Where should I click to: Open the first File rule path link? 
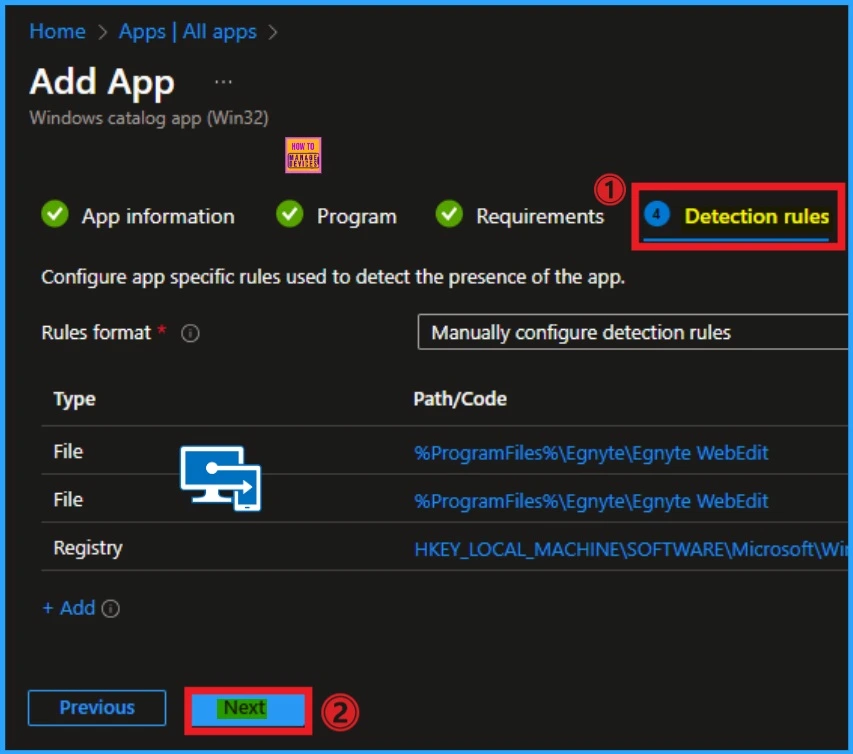(x=591, y=453)
